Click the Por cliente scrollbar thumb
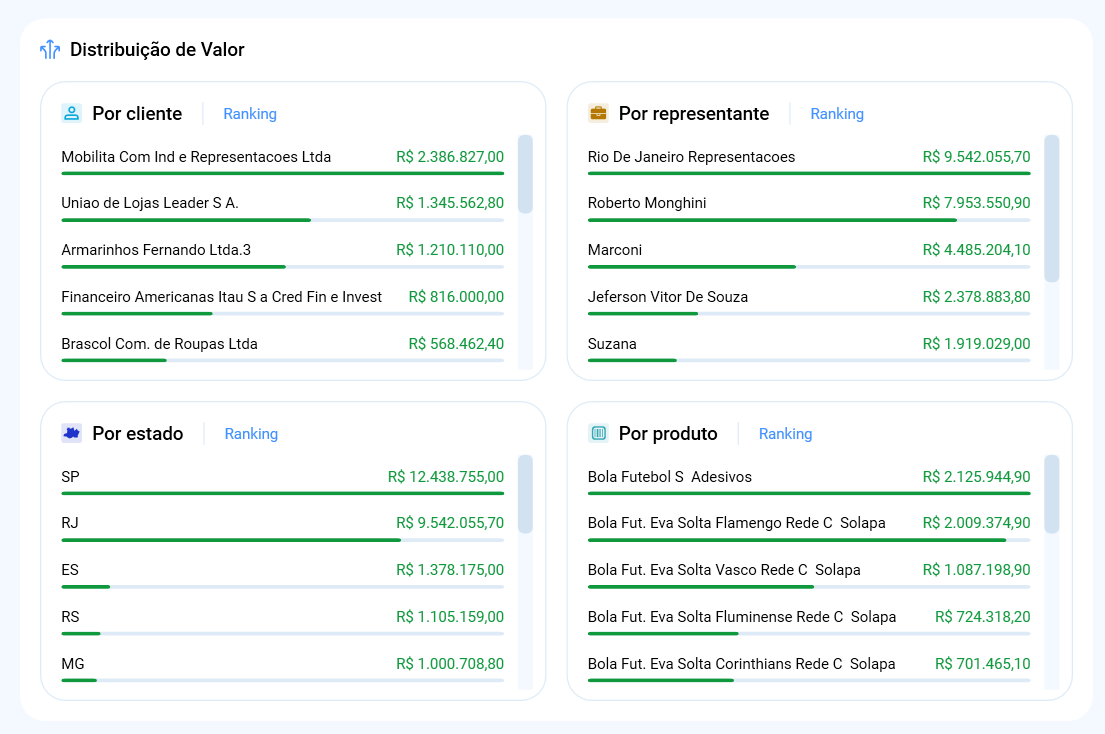Viewport: 1105px width, 734px height. tap(525, 174)
